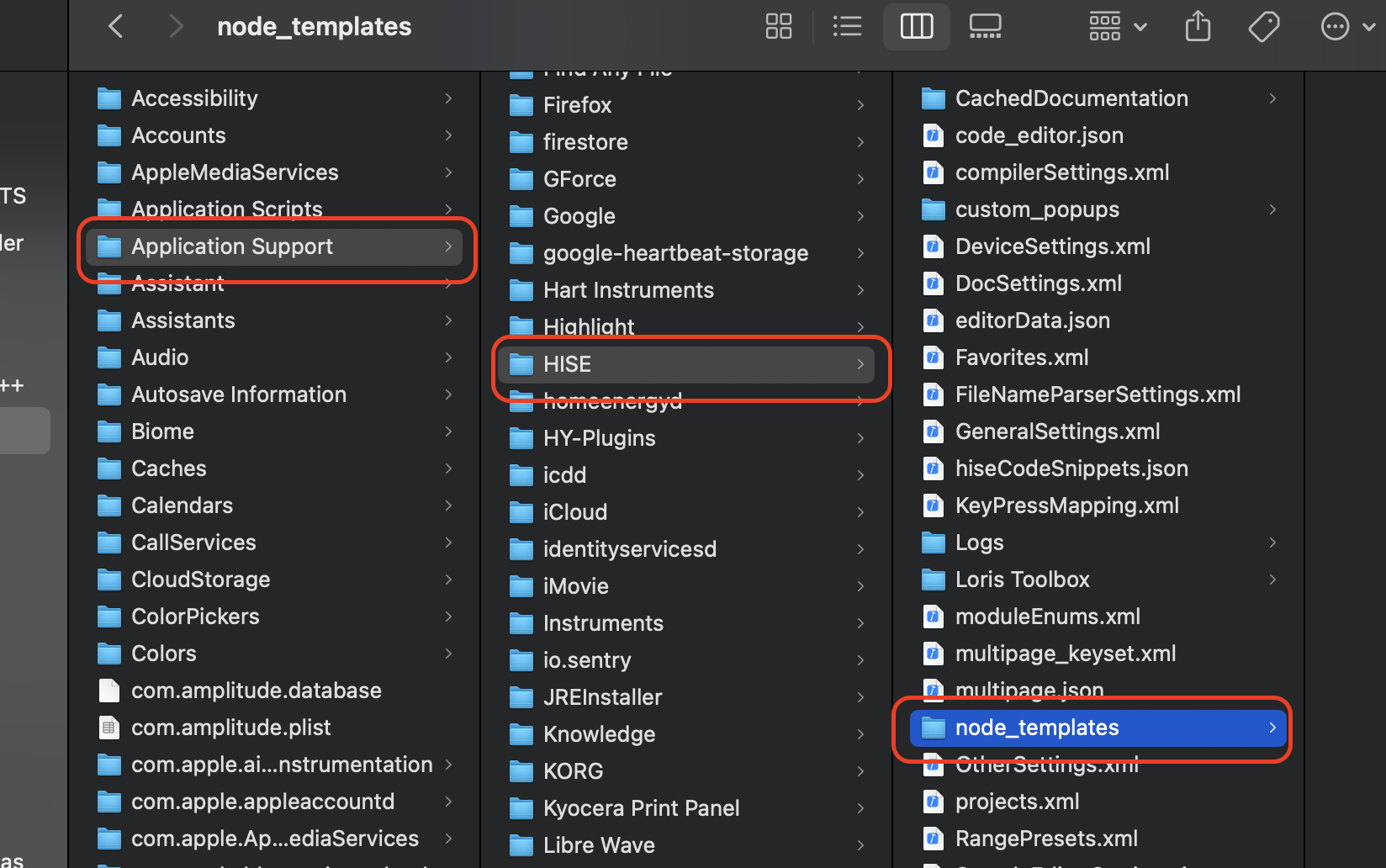The height and width of the screenshot is (868, 1386).
Task: Select column view in the toolbar
Action: coord(917,27)
